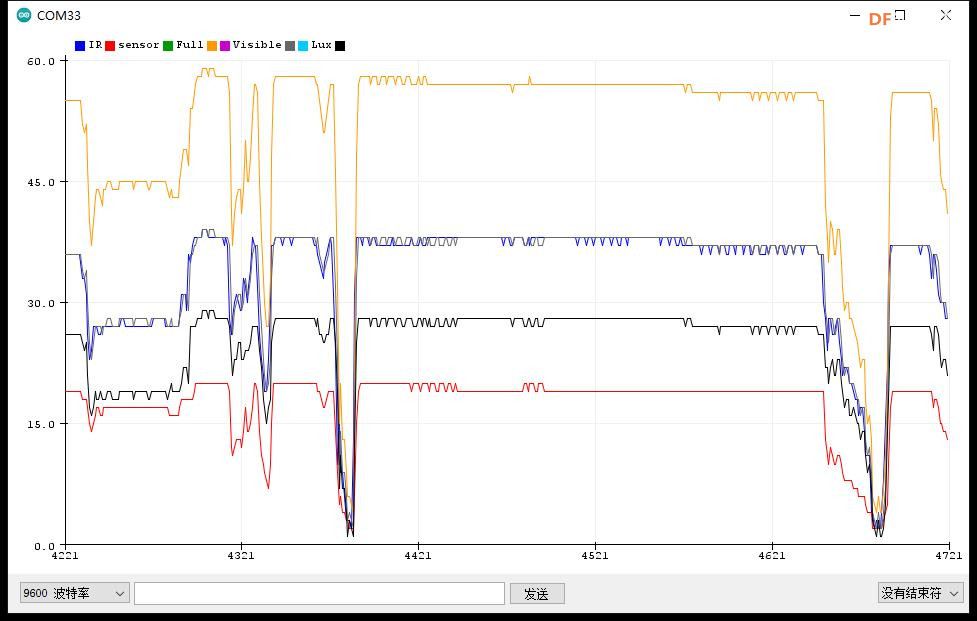Click the cyan swatch before Lux

tap(303, 45)
